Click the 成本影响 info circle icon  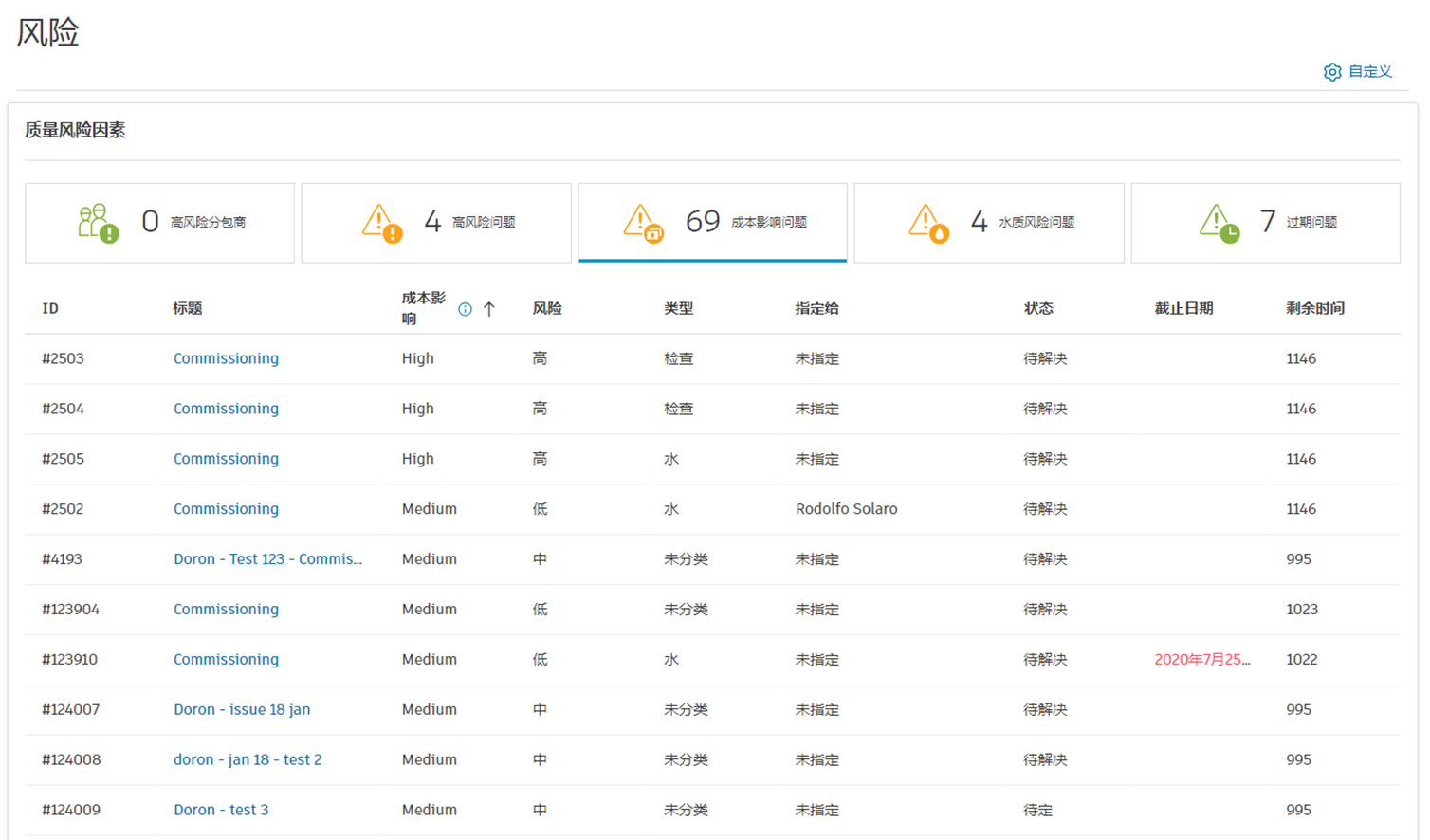[465, 309]
